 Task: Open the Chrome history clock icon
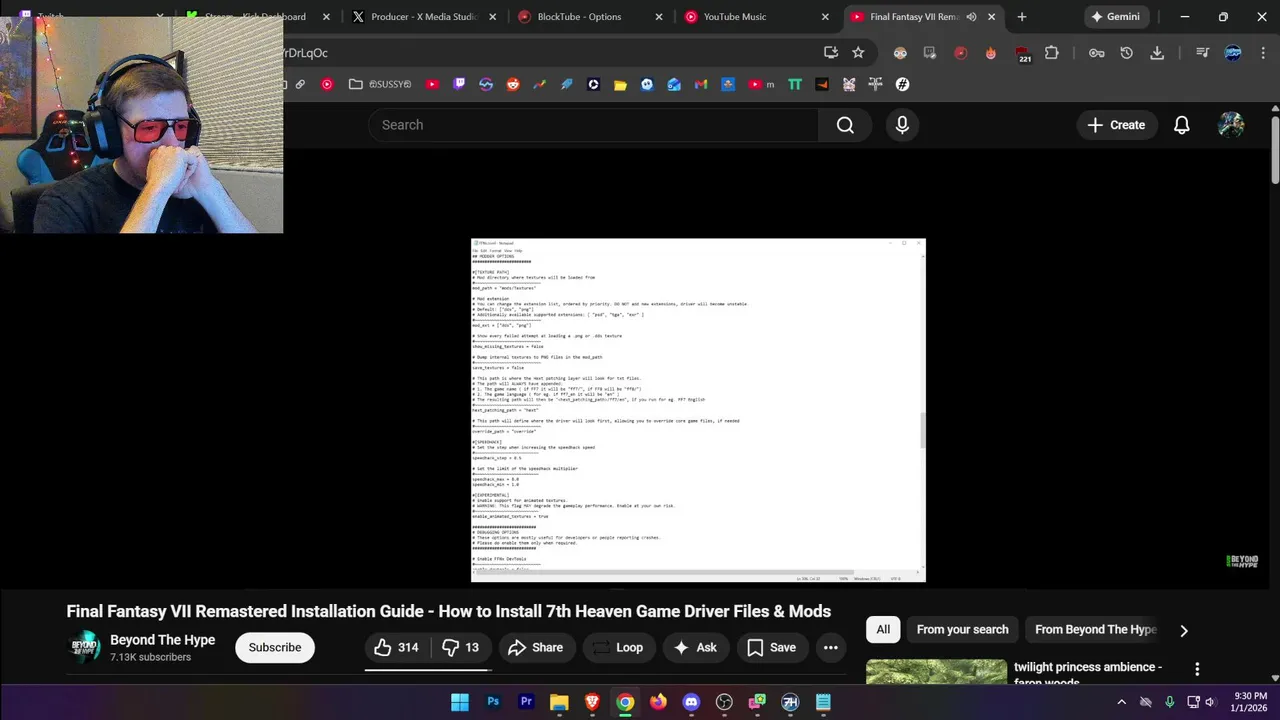(x=1127, y=53)
